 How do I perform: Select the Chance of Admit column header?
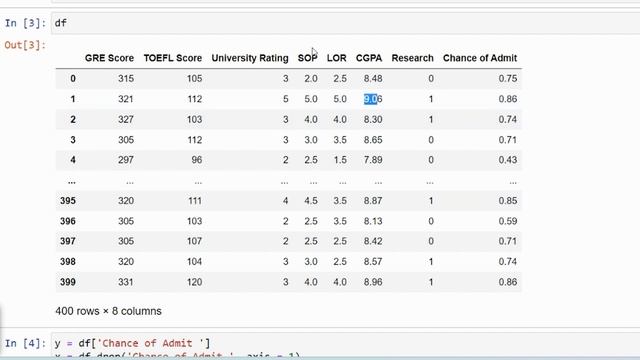point(480,58)
